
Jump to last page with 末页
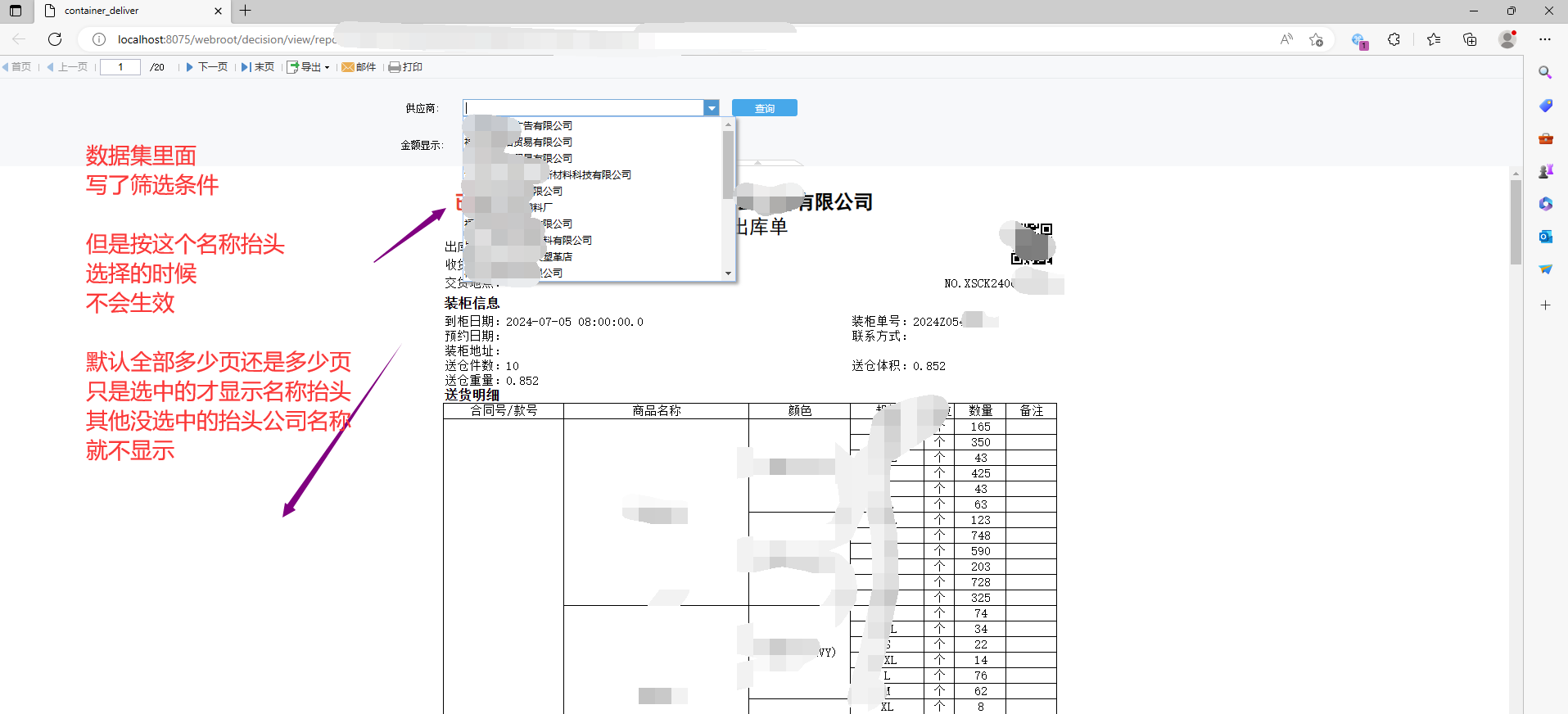click(x=258, y=67)
